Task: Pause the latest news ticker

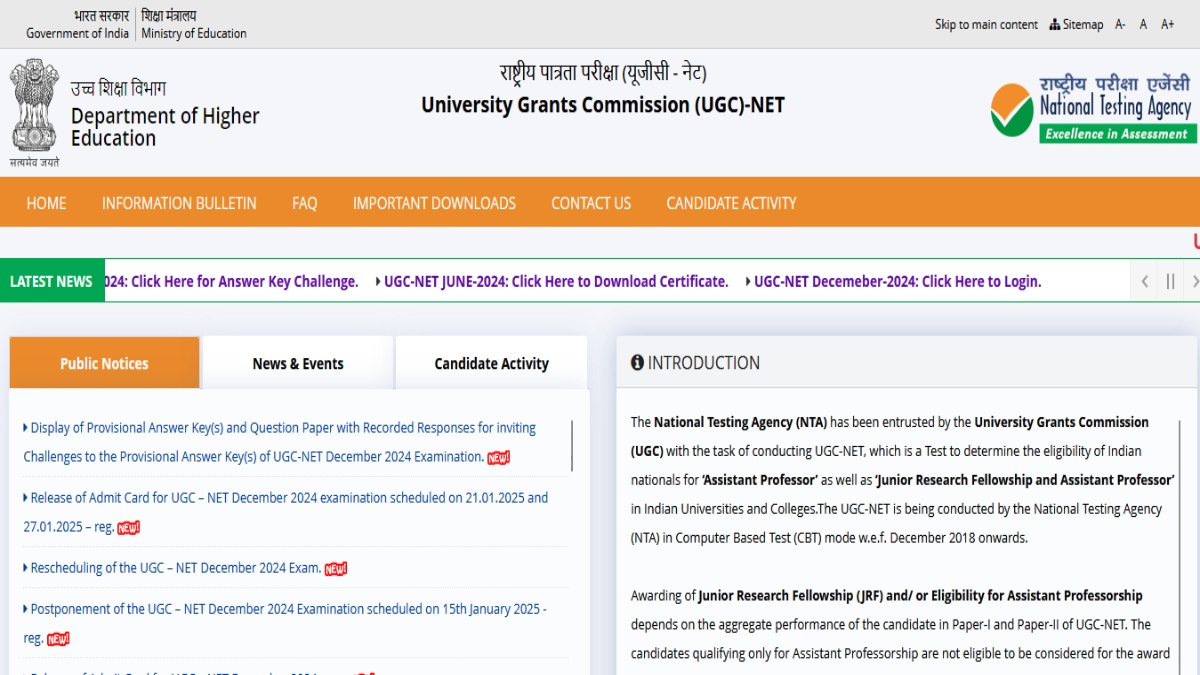Action: pos(1170,282)
